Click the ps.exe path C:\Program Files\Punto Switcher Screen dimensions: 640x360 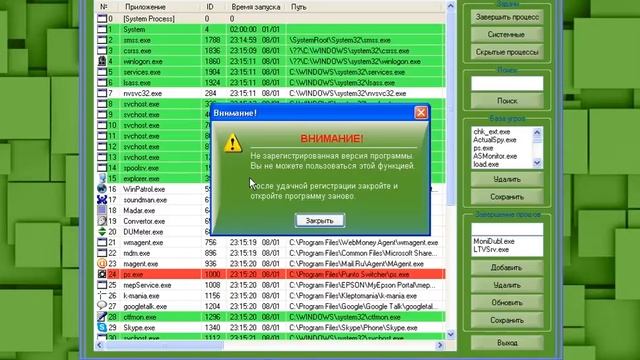349,274
